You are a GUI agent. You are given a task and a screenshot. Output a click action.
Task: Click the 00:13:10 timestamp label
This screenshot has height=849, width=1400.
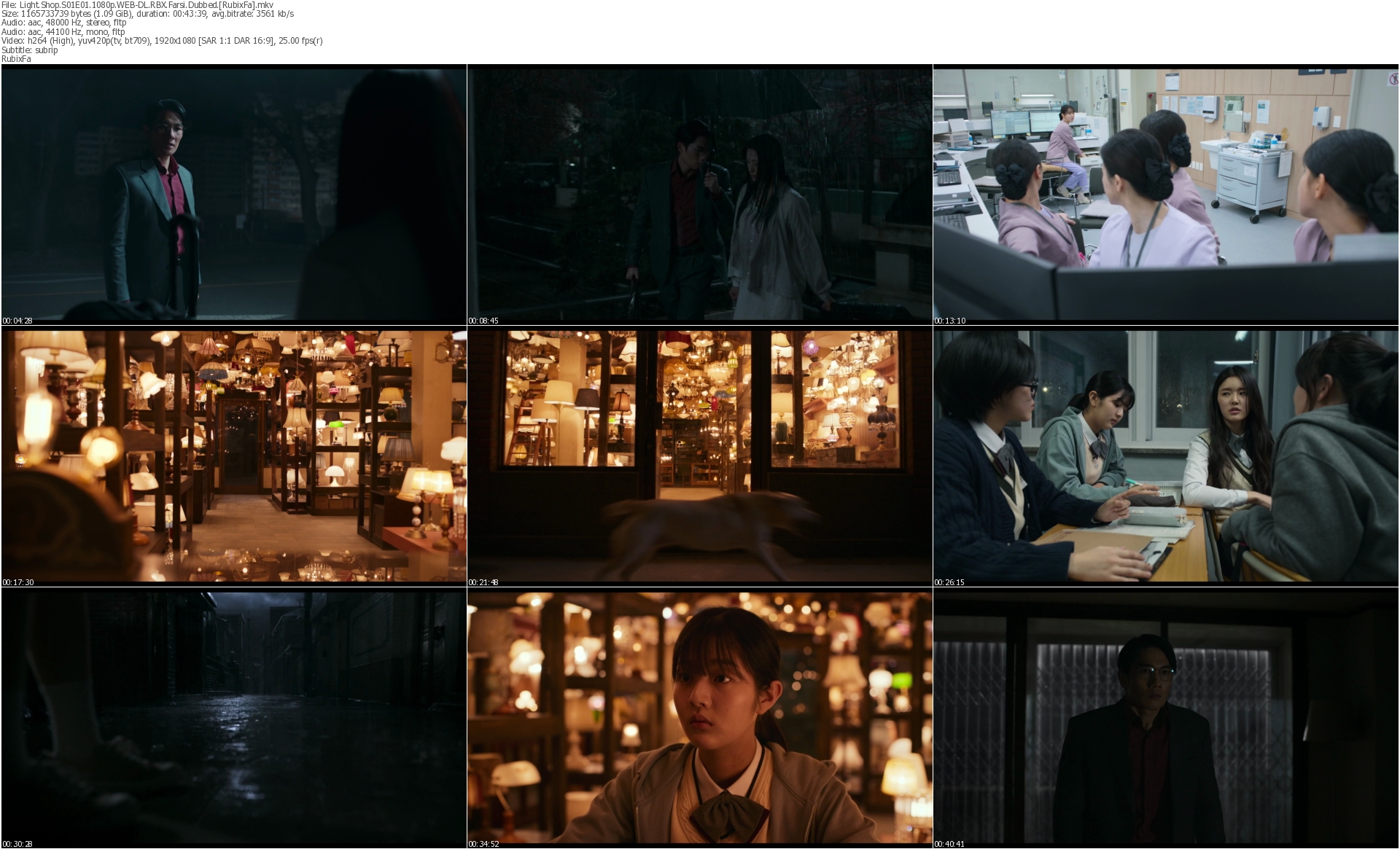click(949, 321)
